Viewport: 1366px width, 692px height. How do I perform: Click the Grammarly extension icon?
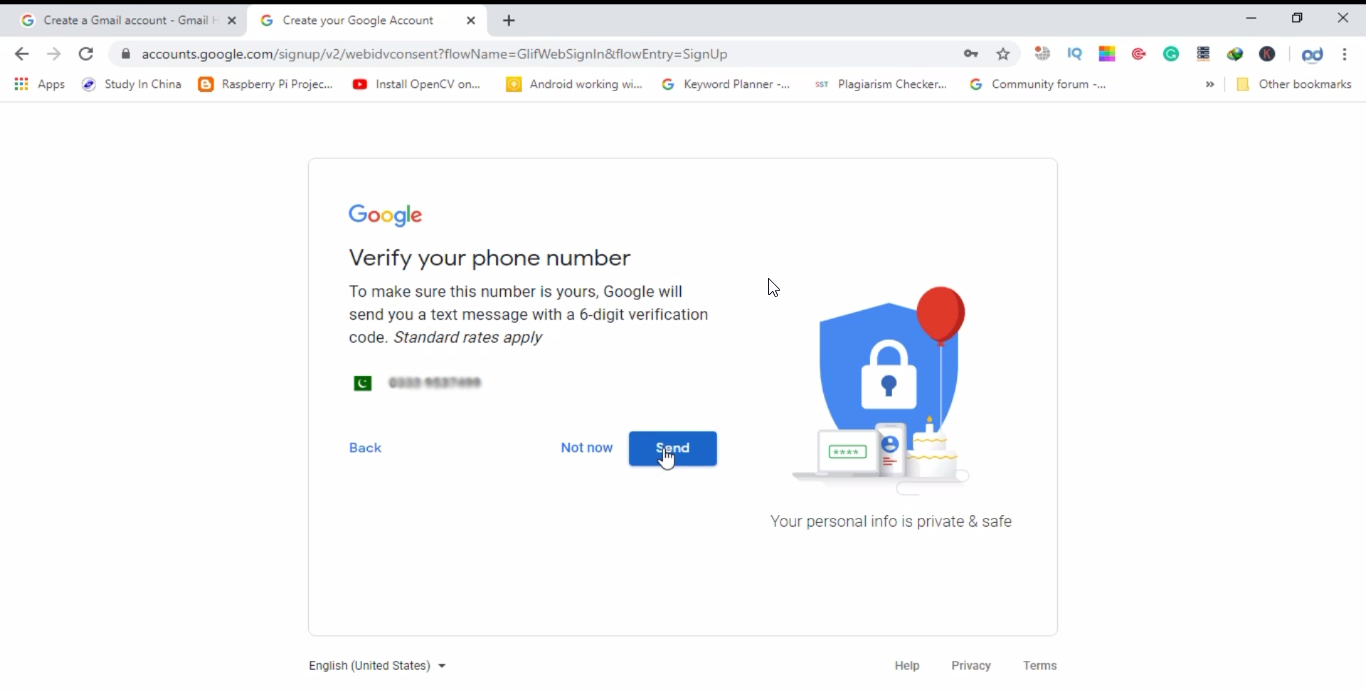[1171, 54]
